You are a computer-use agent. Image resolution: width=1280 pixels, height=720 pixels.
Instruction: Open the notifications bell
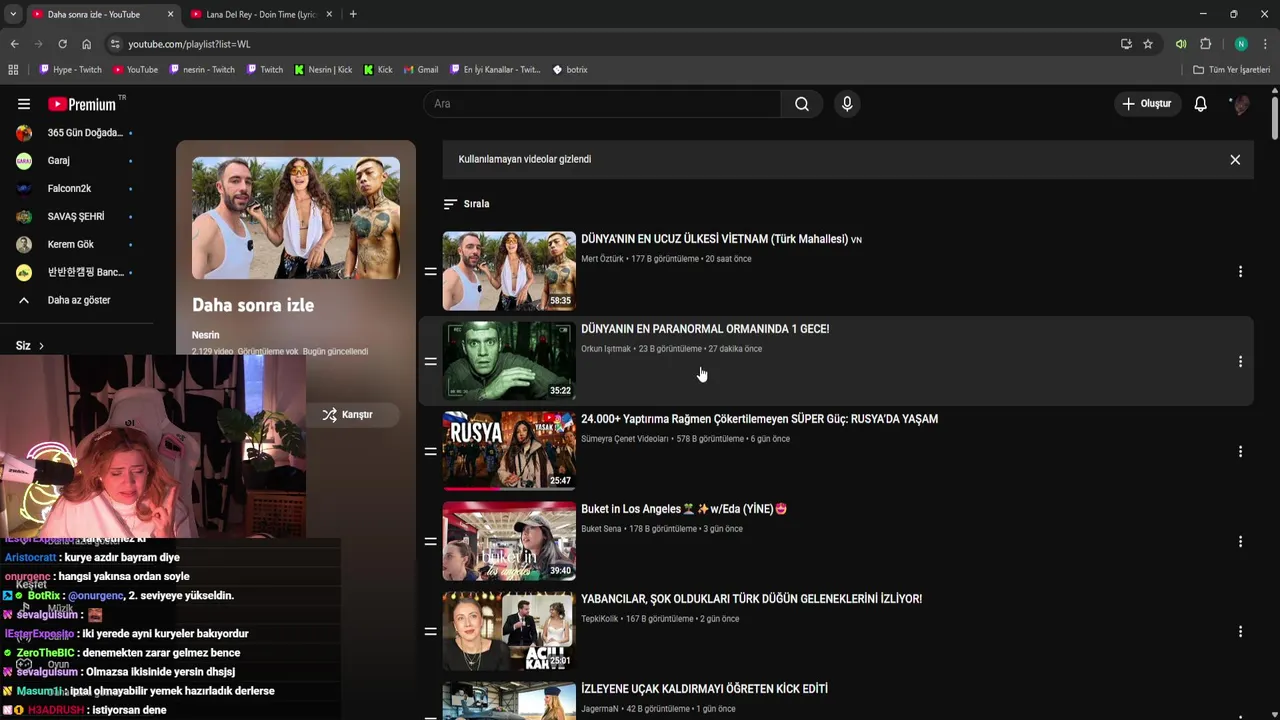(x=1201, y=104)
